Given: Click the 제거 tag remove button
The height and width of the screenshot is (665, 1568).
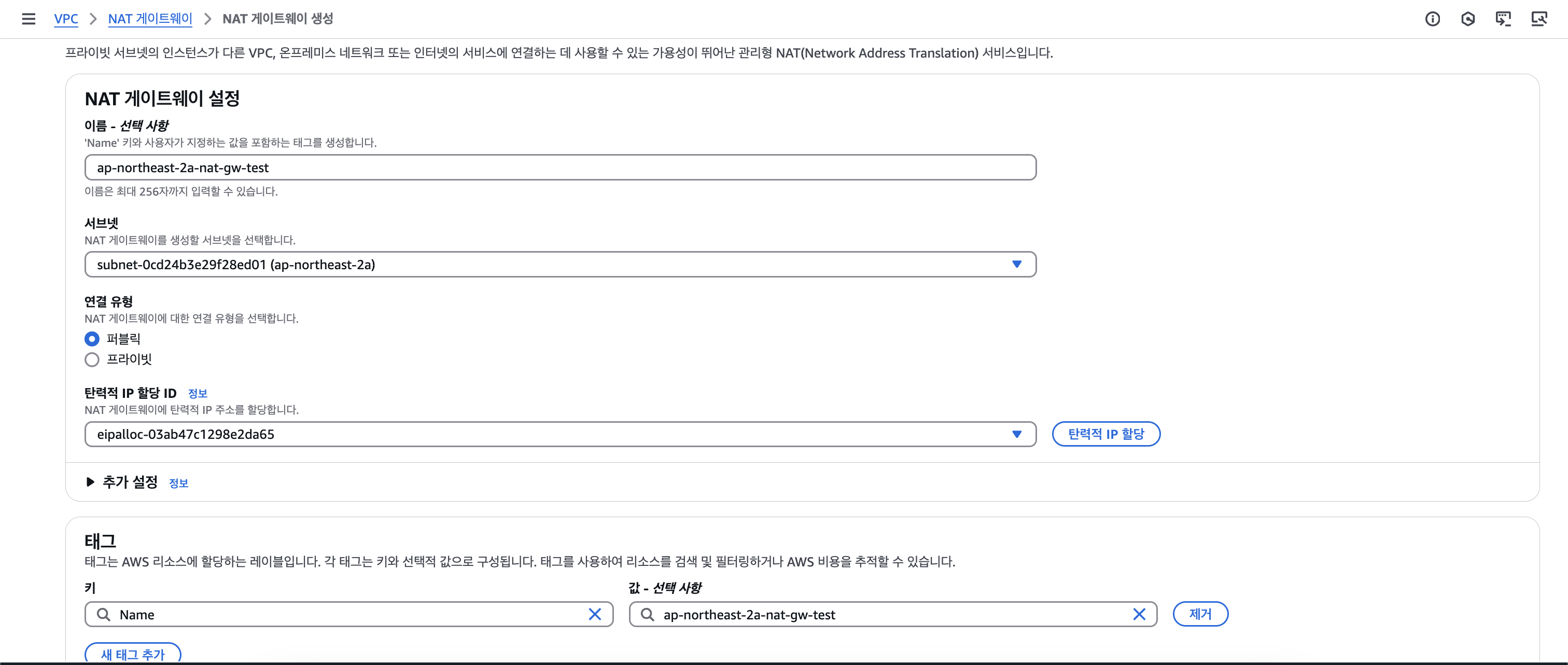Looking at the screenshot, I should point(1200,614).
